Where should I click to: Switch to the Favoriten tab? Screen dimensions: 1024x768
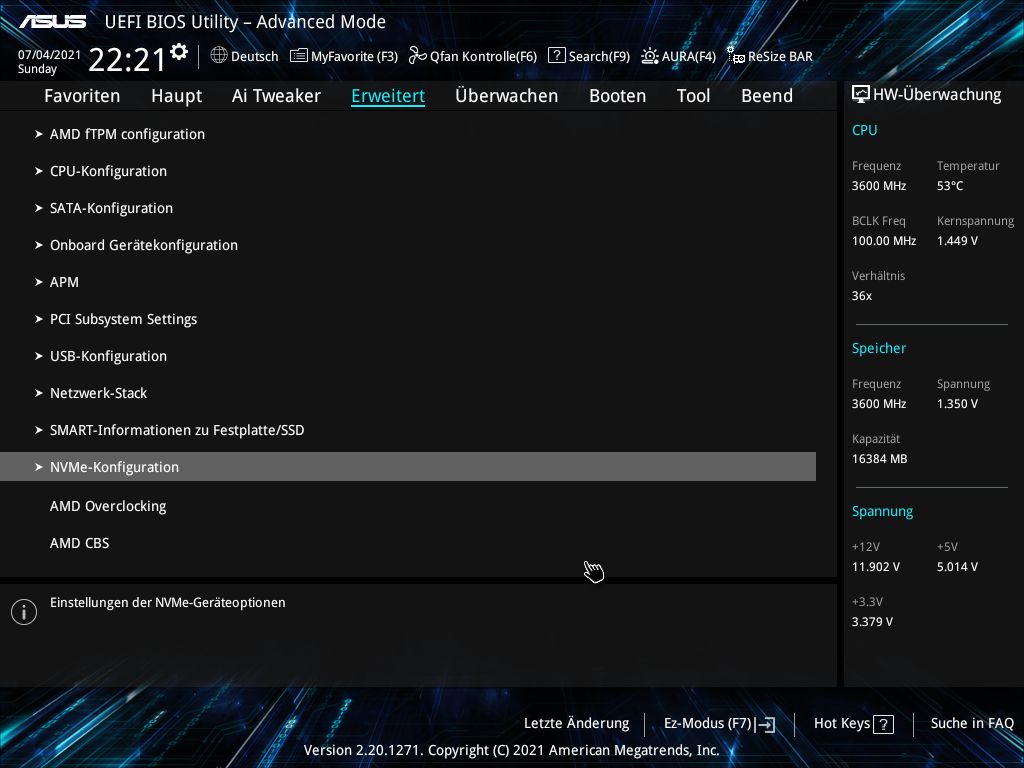[82, 96]
